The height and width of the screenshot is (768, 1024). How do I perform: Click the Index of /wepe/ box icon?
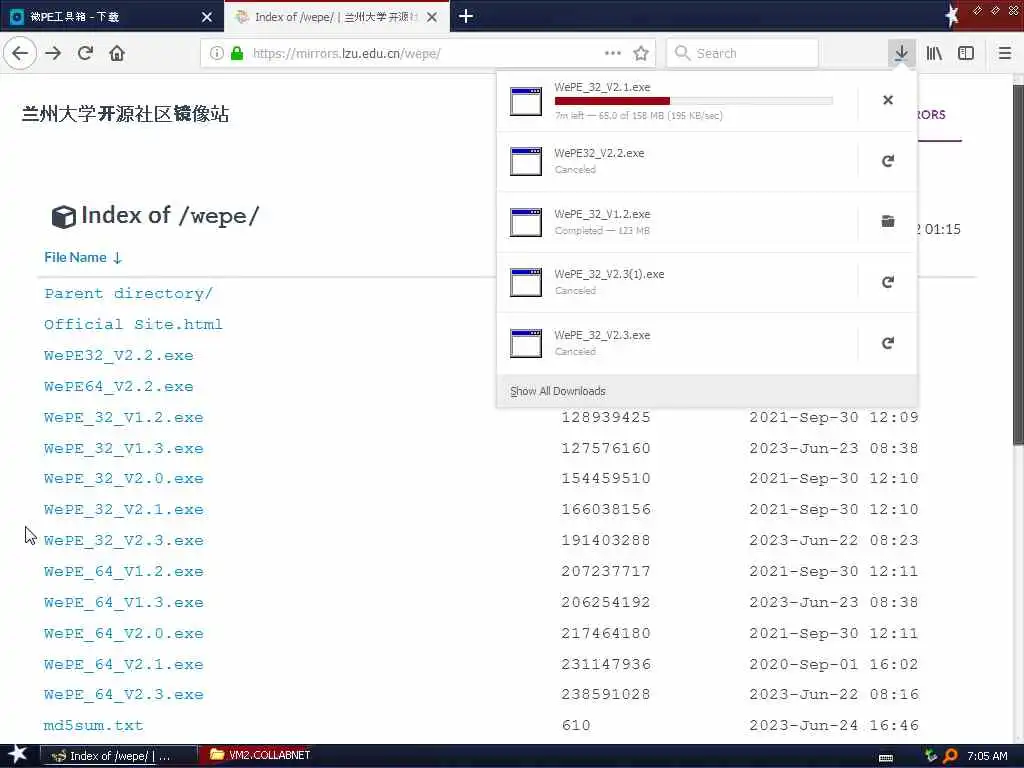[x=63, y=217]
